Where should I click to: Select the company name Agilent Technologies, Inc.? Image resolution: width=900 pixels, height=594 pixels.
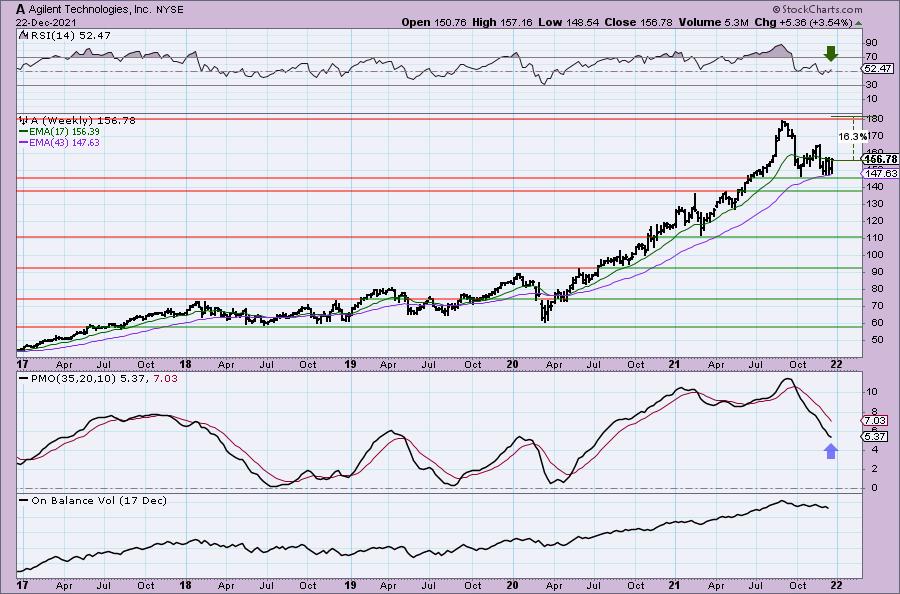[x=90, y=10]
